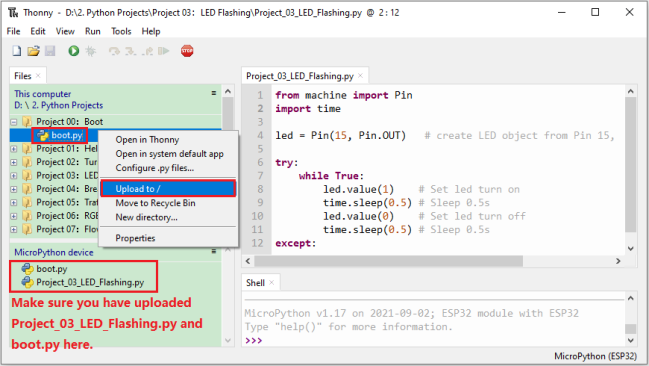Click the red Stop/Restart backend icon
Image resolution: width=649 pixels, height=366 pixels.
coord(187,51)
